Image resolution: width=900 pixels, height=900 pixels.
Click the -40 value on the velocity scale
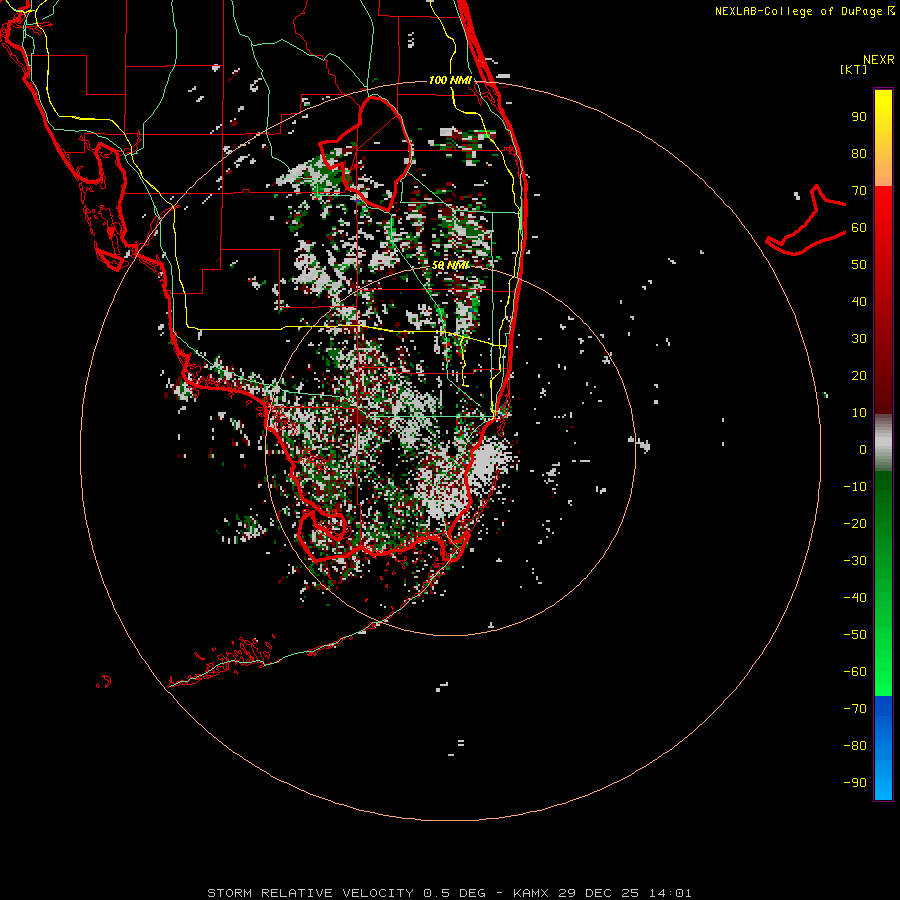(x=855, y=598)
